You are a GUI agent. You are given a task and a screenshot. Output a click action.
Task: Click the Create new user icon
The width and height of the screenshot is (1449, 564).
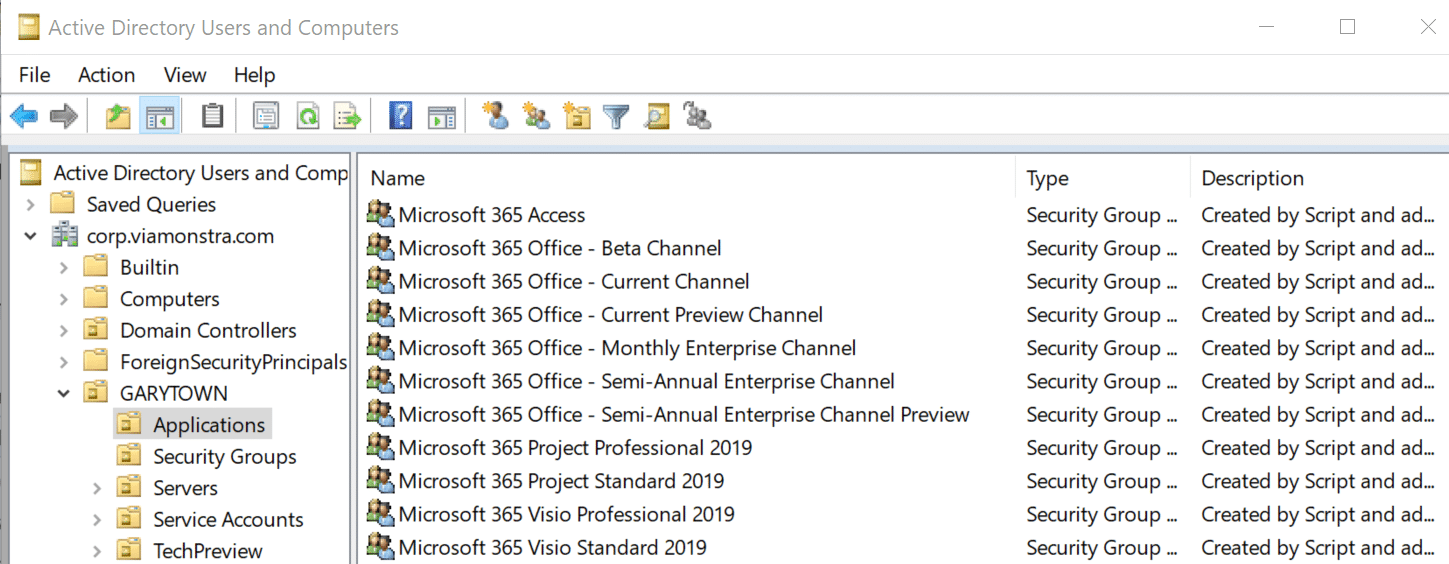(495, 117)
